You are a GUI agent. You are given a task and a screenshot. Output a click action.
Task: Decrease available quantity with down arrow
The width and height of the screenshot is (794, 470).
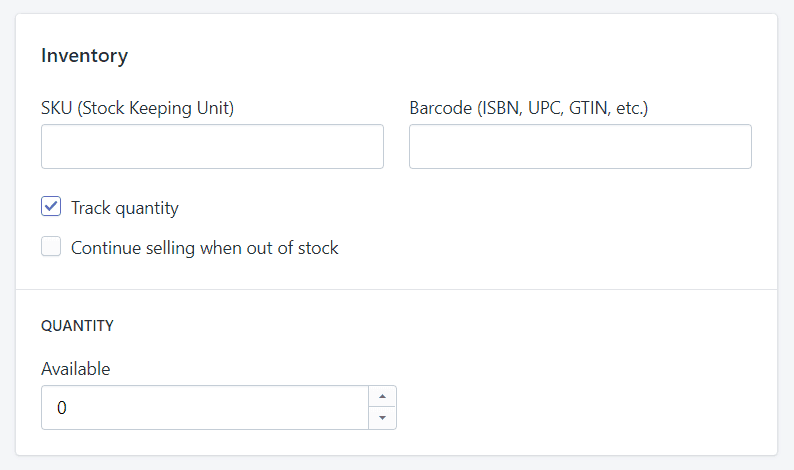[382, 418]
